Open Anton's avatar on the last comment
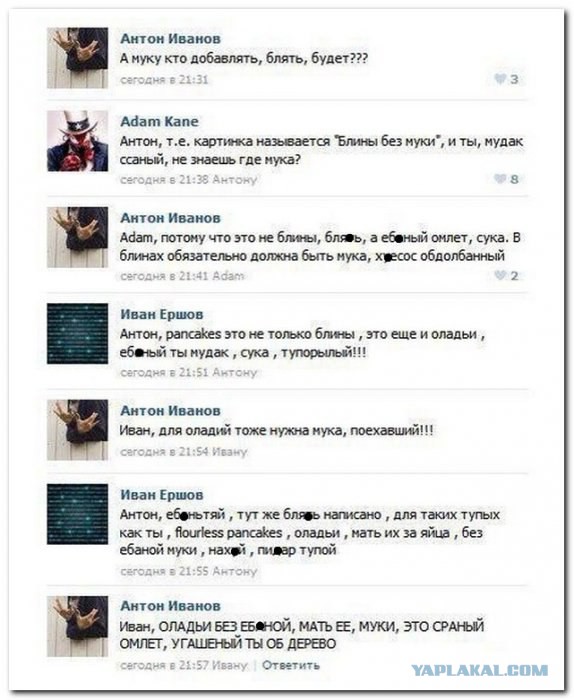Screen dimensions: 574x700 [x=78, y=626]
